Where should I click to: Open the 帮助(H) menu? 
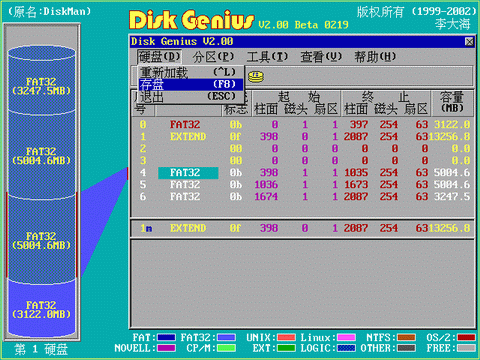click(x=375, y=57)
